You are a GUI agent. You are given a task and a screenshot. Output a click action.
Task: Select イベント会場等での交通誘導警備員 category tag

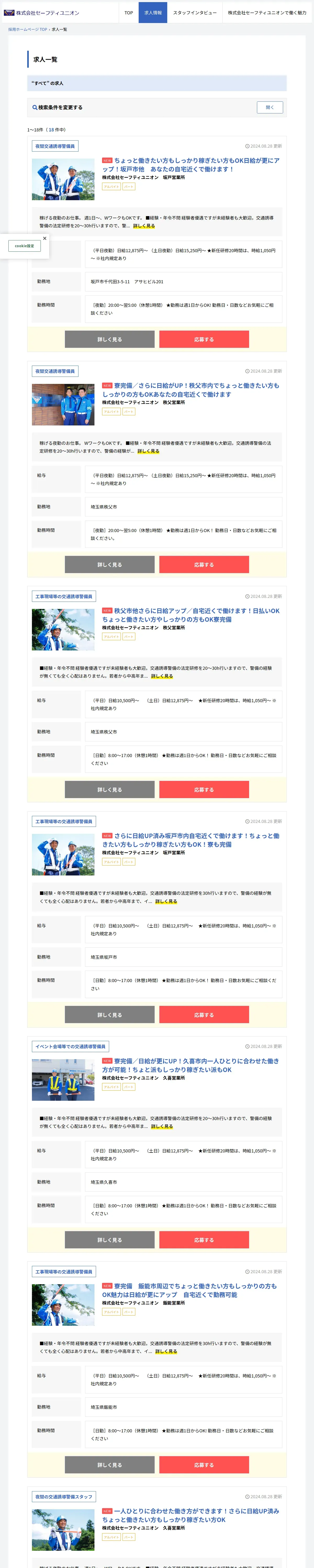70,1047
